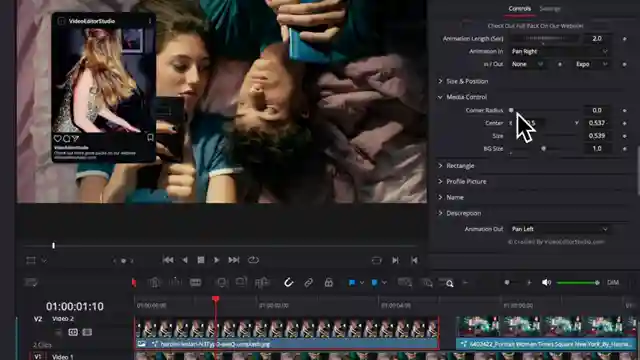The image size is (640, 360).
Task: Click the red timeline playhead marker
Action: [216, 299]
